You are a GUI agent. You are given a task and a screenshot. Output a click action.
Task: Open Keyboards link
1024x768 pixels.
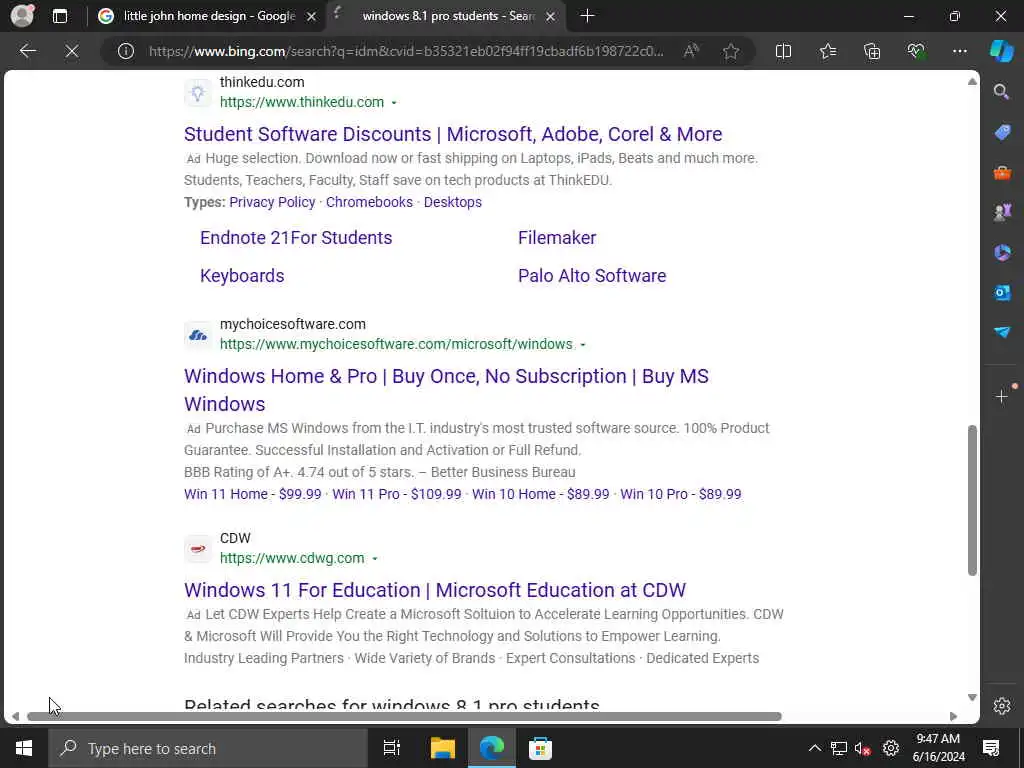tap(242, 276)
